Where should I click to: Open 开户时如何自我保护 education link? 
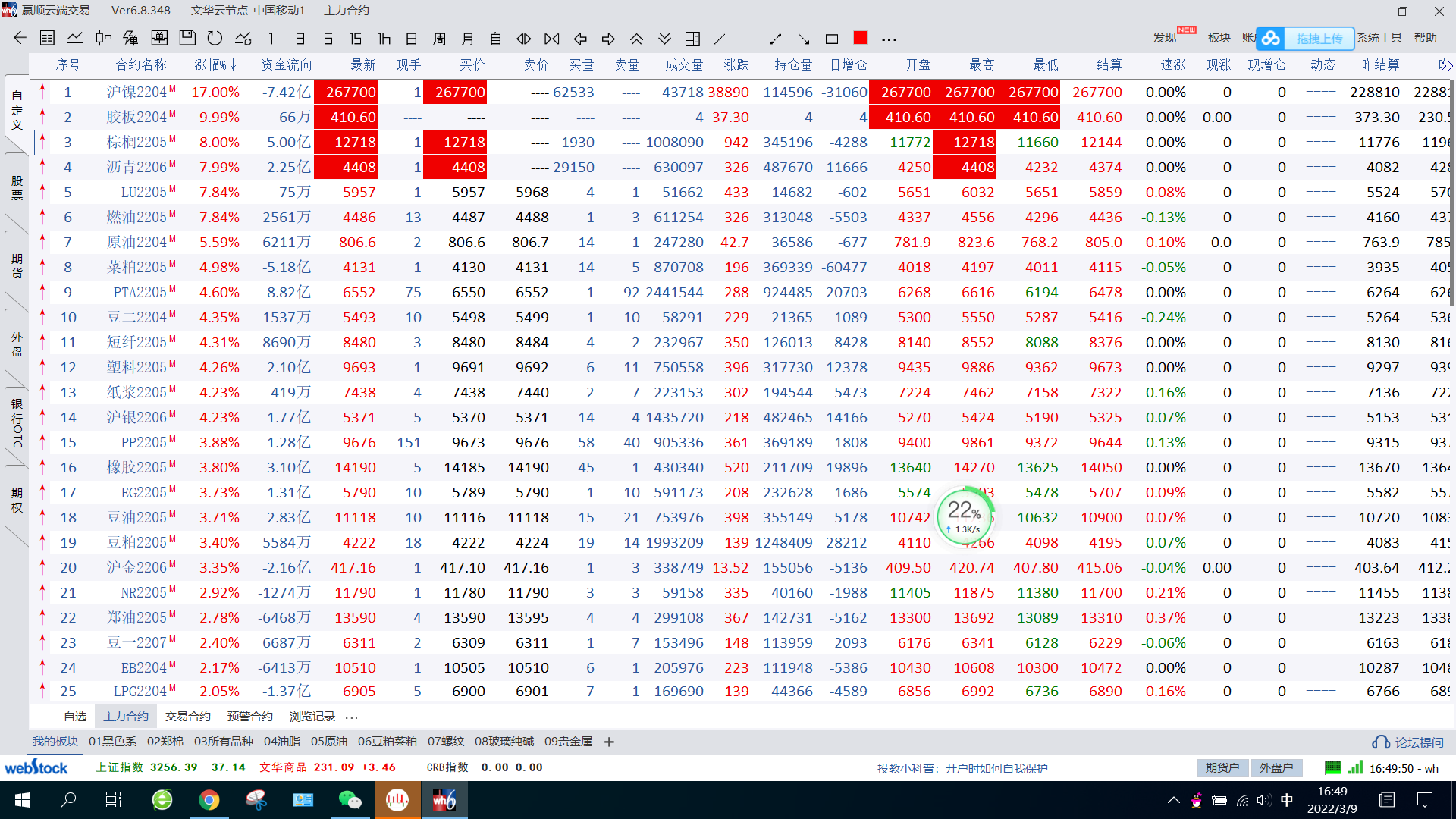point(996,768)
